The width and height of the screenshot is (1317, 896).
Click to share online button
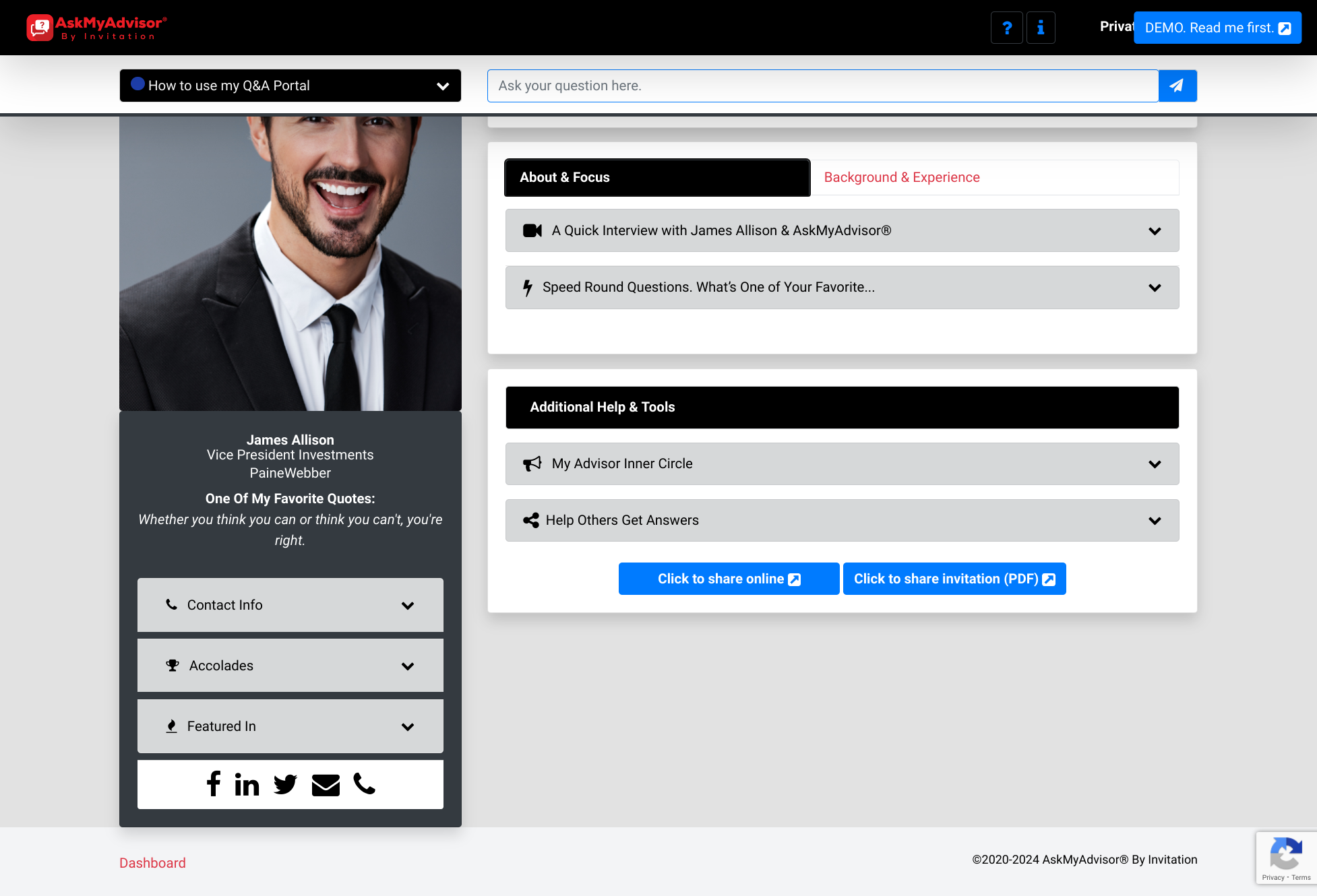tap(729, 579)
